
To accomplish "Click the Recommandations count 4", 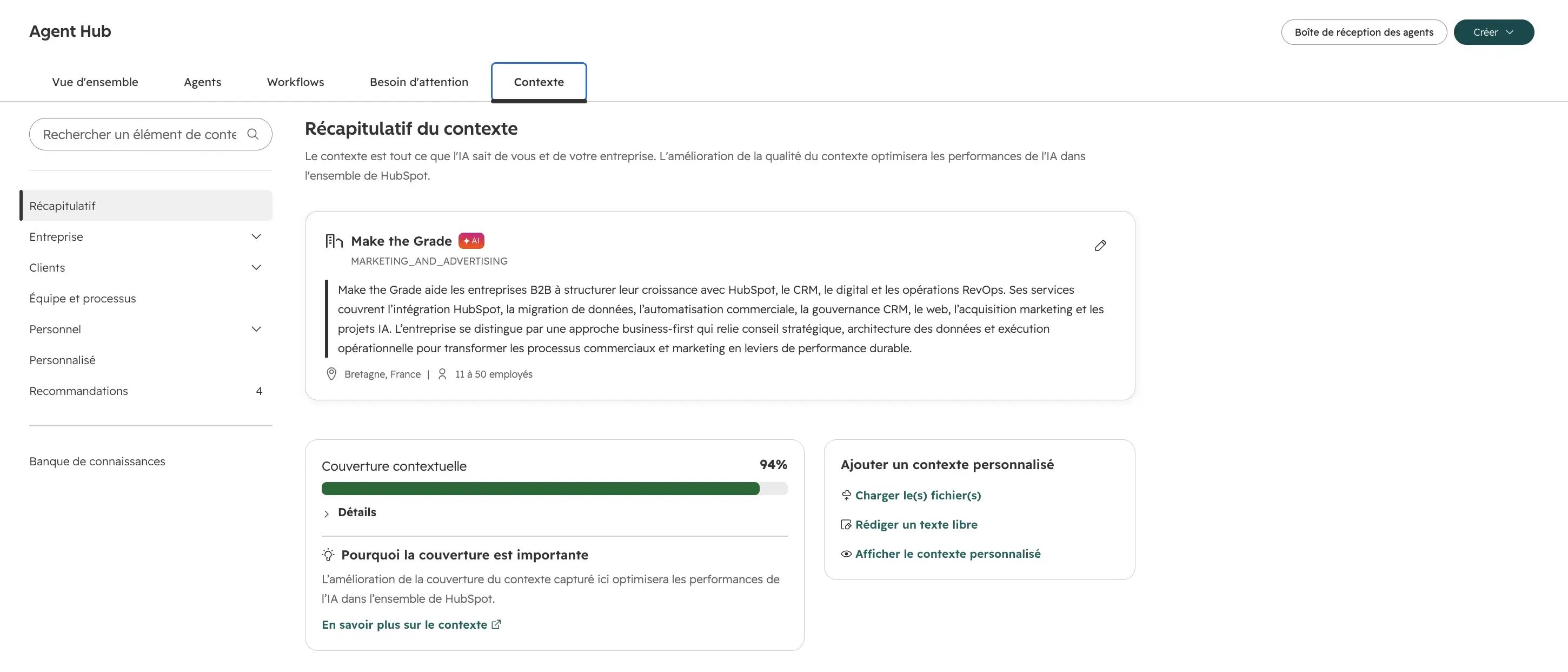I will point(258,391).
